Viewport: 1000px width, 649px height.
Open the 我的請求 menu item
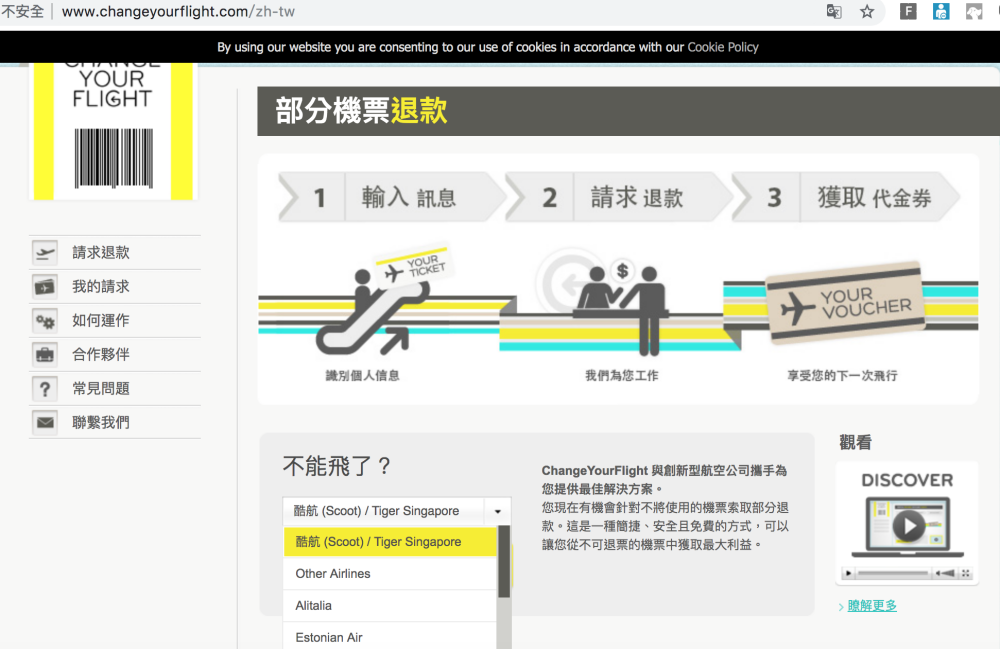click(101, 287)
